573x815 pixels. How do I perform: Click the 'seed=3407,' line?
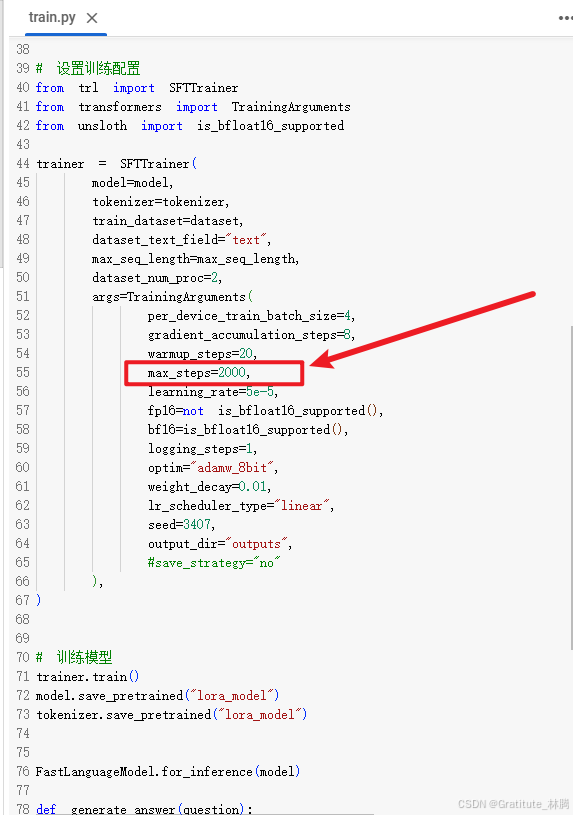(181, 524)
